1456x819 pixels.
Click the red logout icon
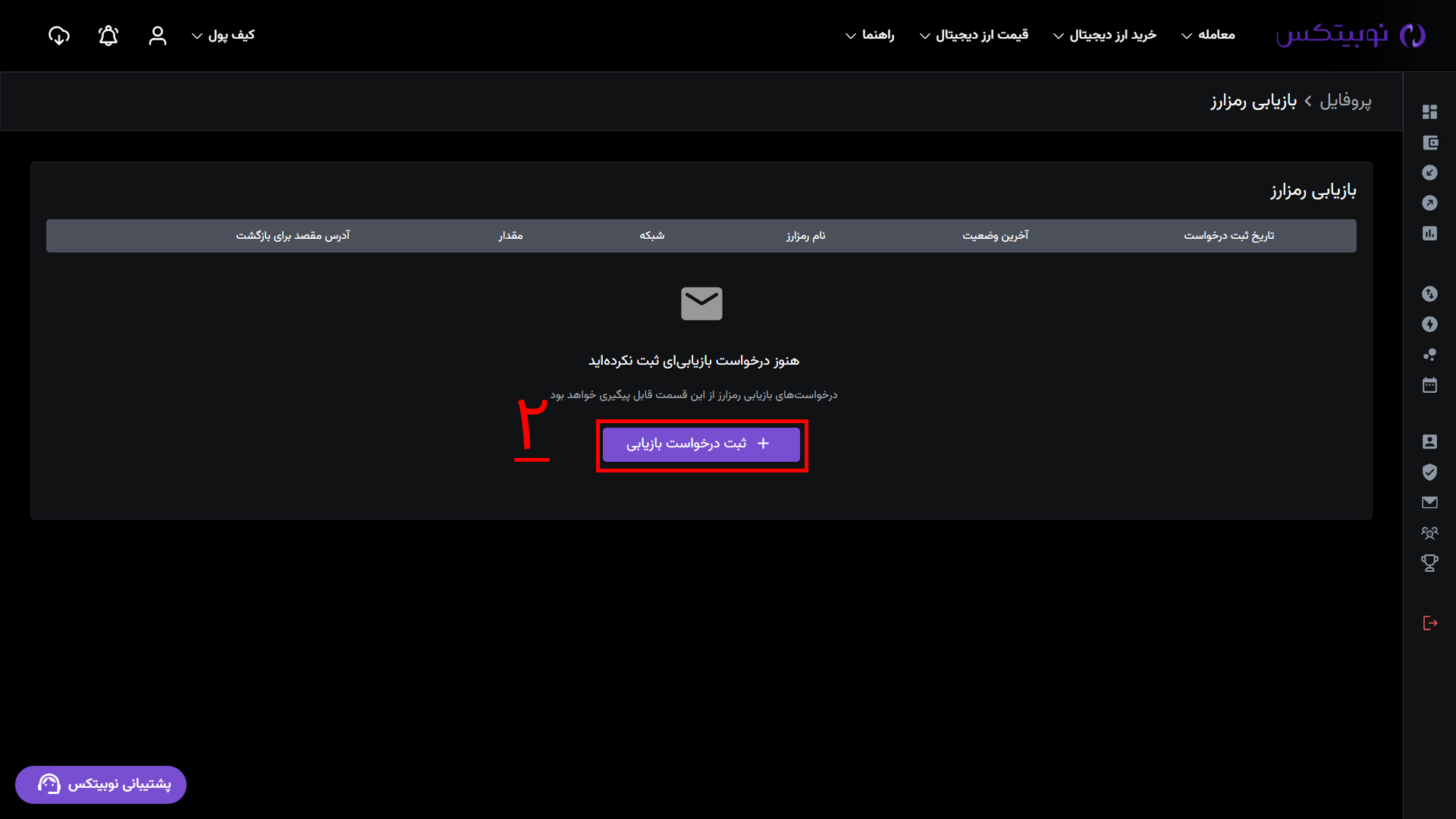[x=1430, y=623]
